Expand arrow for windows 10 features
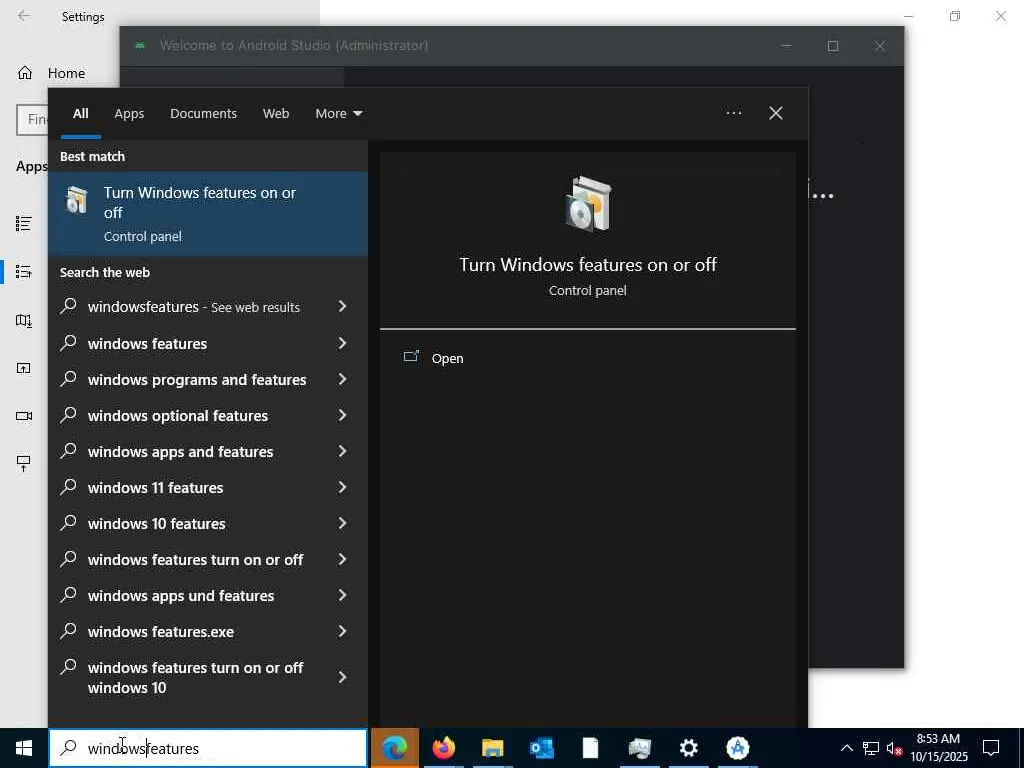The image size is (1024, 768). (342, 522)
